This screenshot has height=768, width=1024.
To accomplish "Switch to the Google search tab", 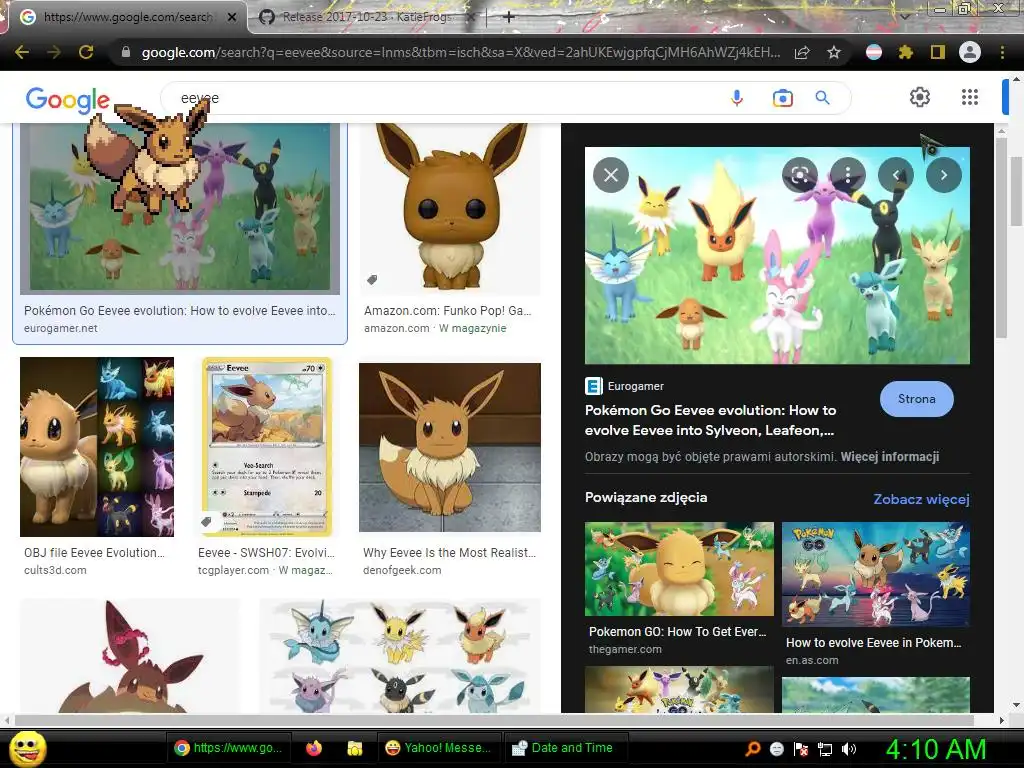I will pos(127,17).
